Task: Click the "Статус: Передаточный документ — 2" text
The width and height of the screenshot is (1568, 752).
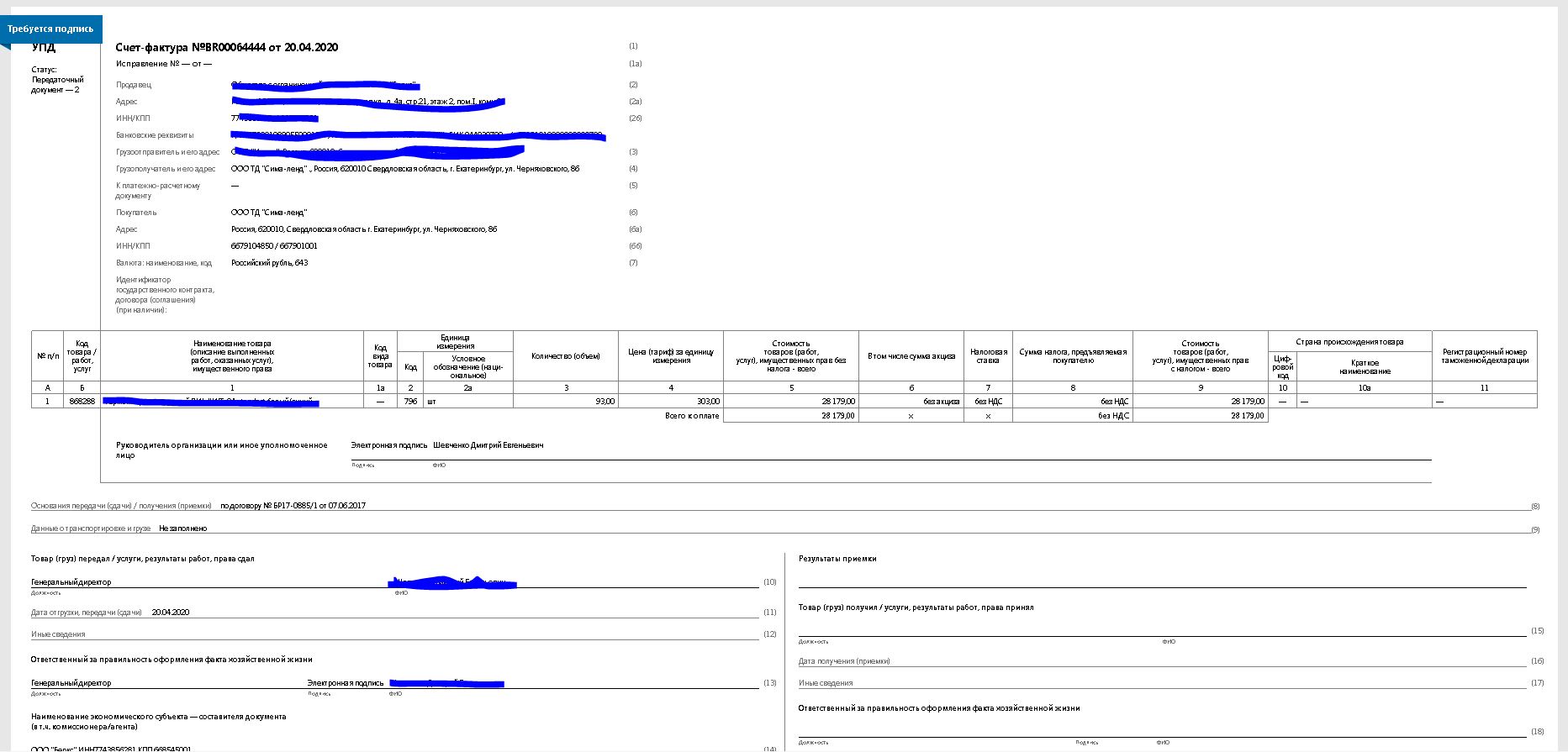Action: click(57, 80)
